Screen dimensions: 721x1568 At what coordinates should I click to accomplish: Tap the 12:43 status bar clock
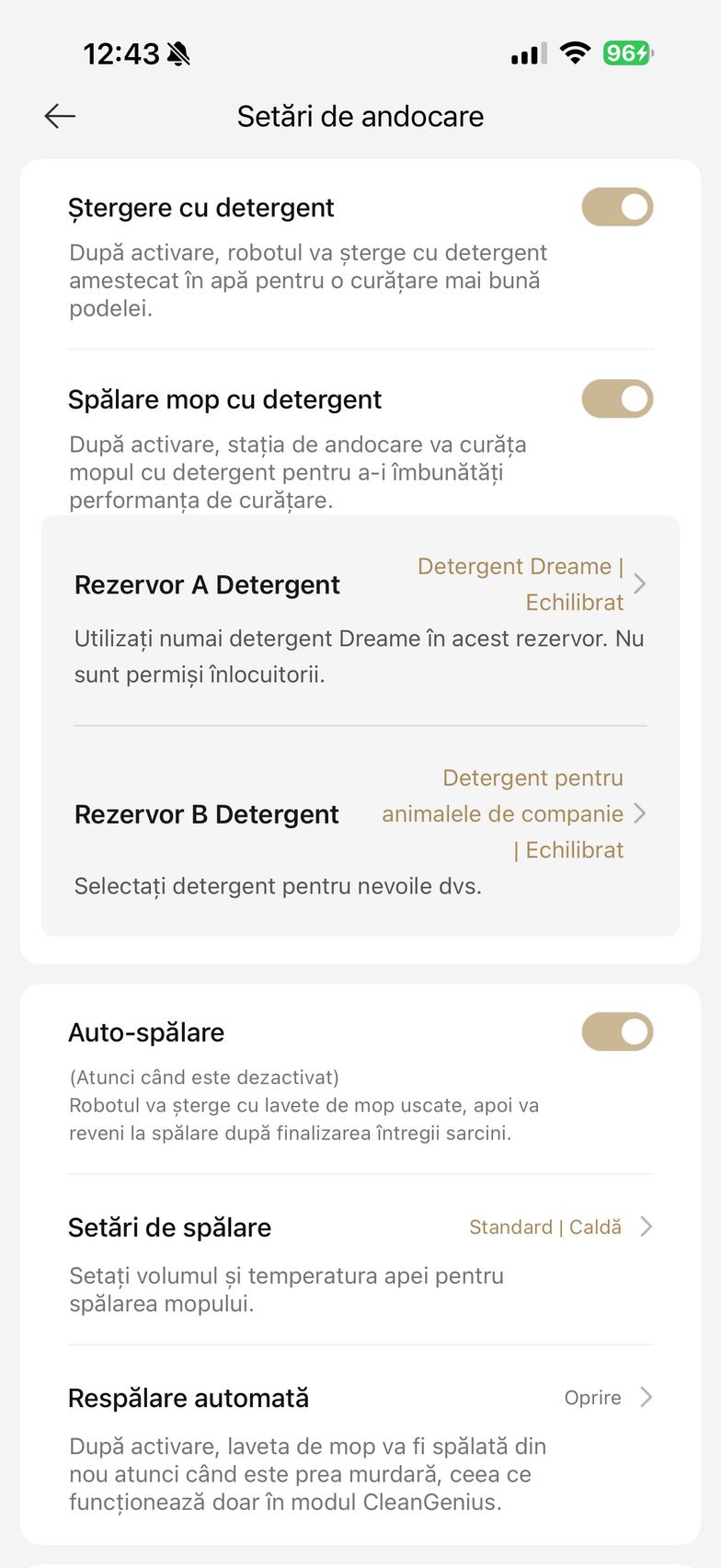point(121,54)
